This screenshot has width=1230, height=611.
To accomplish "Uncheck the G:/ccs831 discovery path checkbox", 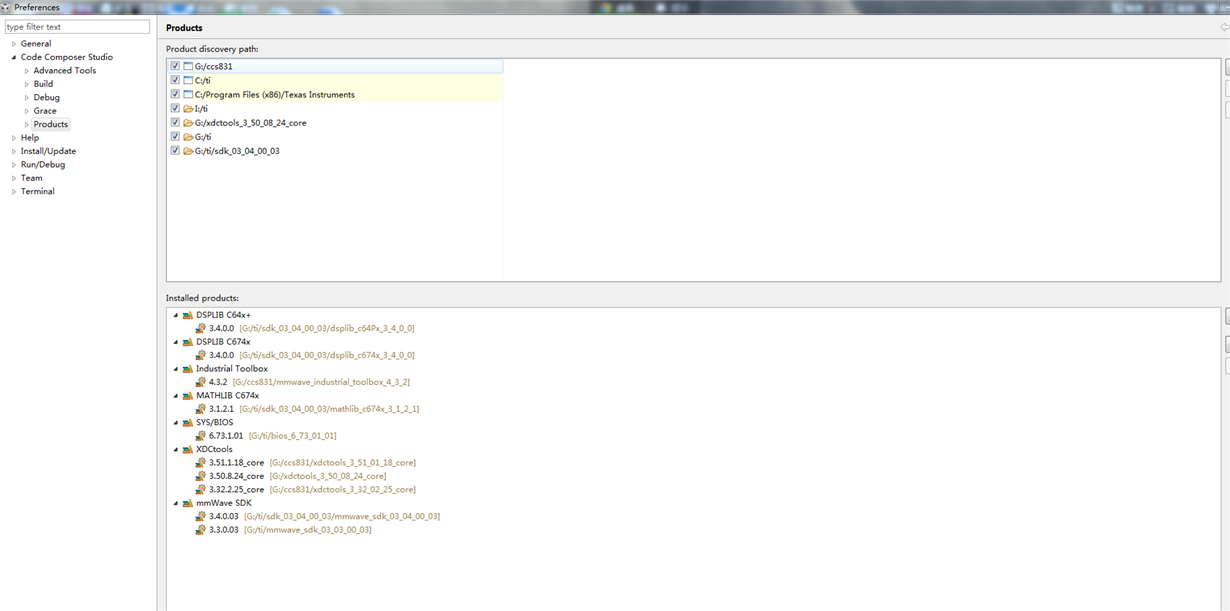I will pos(175,67).
